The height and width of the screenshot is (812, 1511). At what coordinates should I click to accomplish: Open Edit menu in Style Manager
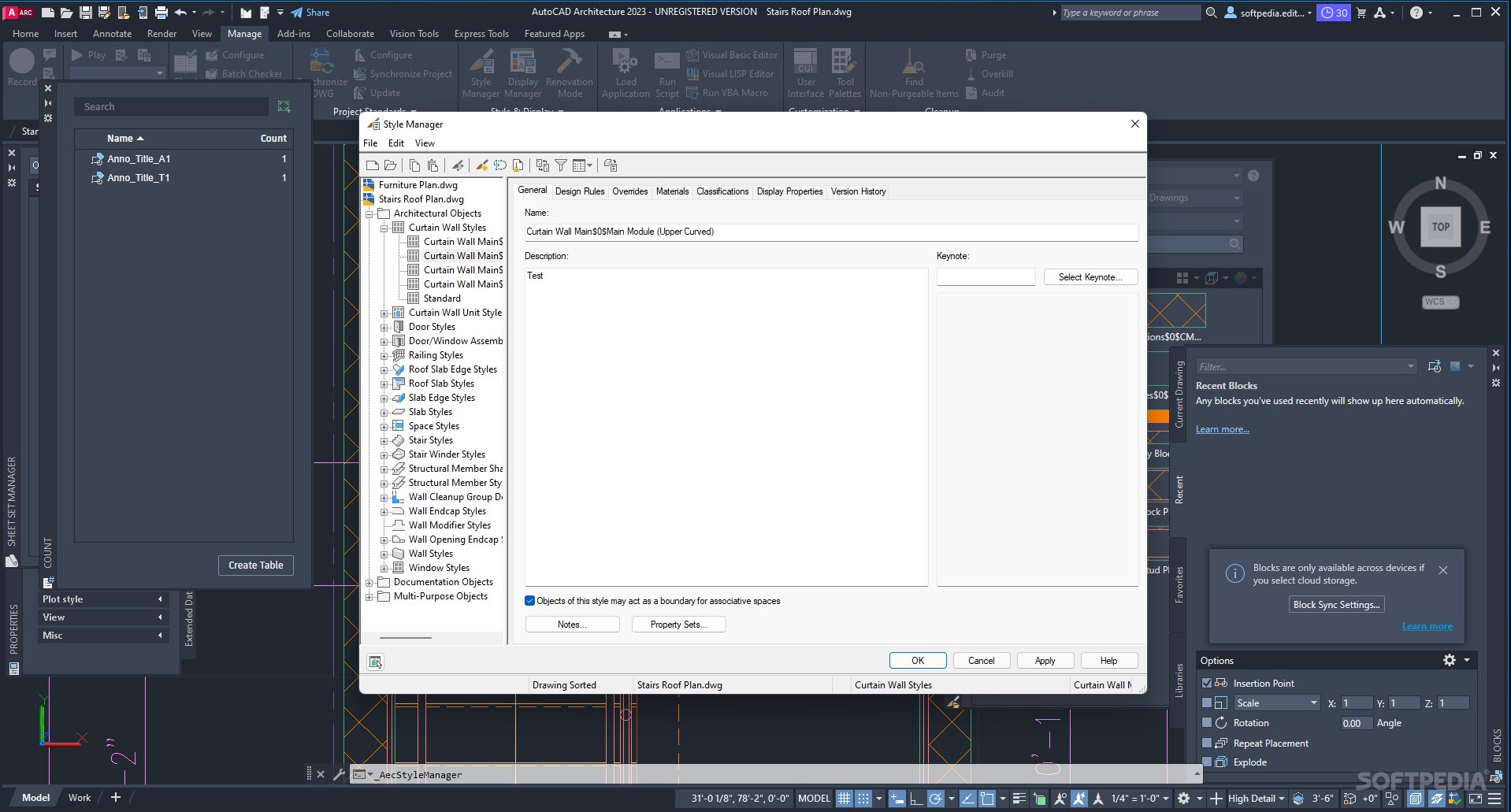pyautogui.click(x=396, y=143)
